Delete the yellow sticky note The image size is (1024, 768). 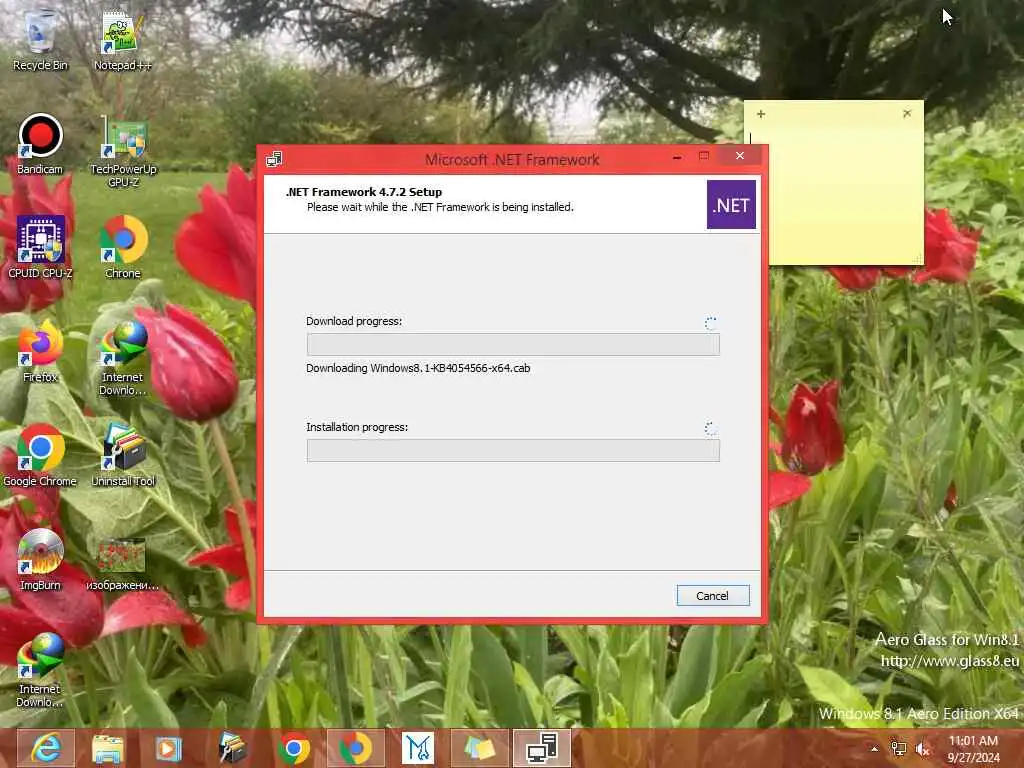click(906, 114)
